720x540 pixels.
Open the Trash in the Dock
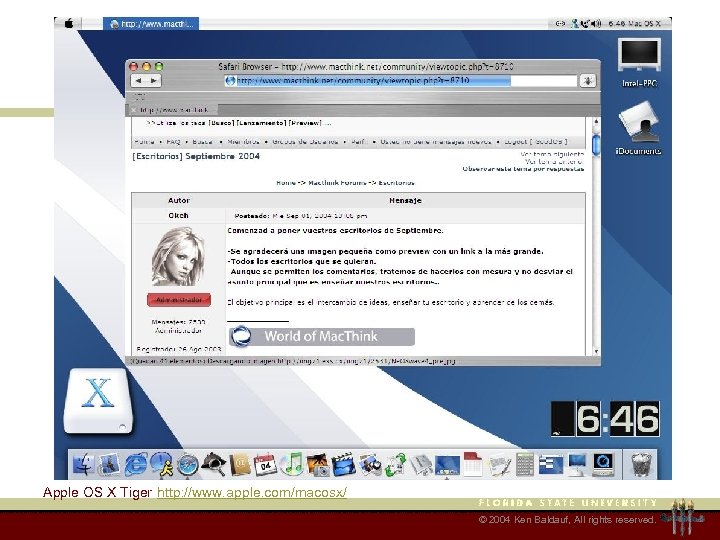click(x=641, y=464)
